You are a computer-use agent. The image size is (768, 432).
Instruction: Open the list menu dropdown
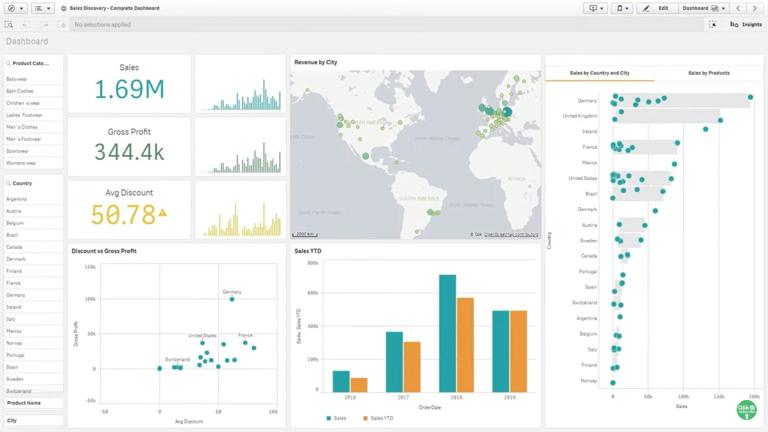[43, 8]
